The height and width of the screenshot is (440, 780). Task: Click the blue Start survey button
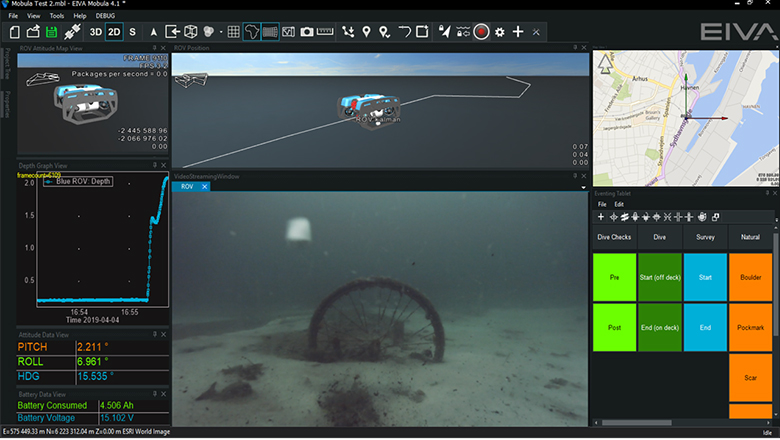click(x=705, y=277)
